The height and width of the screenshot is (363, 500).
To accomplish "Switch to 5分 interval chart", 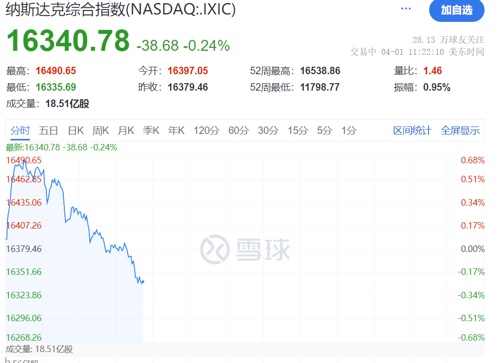I will (x=324, y=130).
